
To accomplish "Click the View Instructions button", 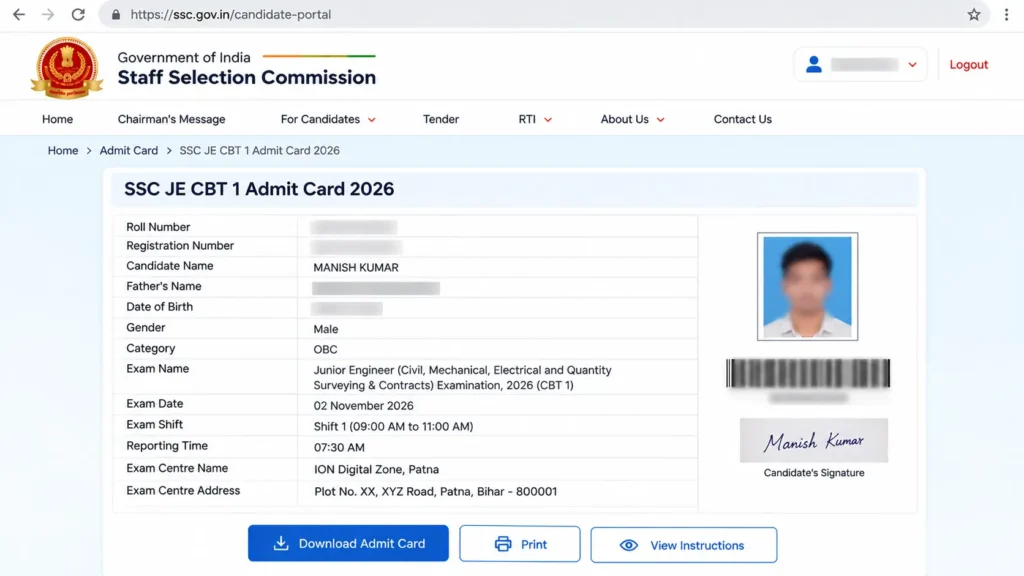I will 684,545.
